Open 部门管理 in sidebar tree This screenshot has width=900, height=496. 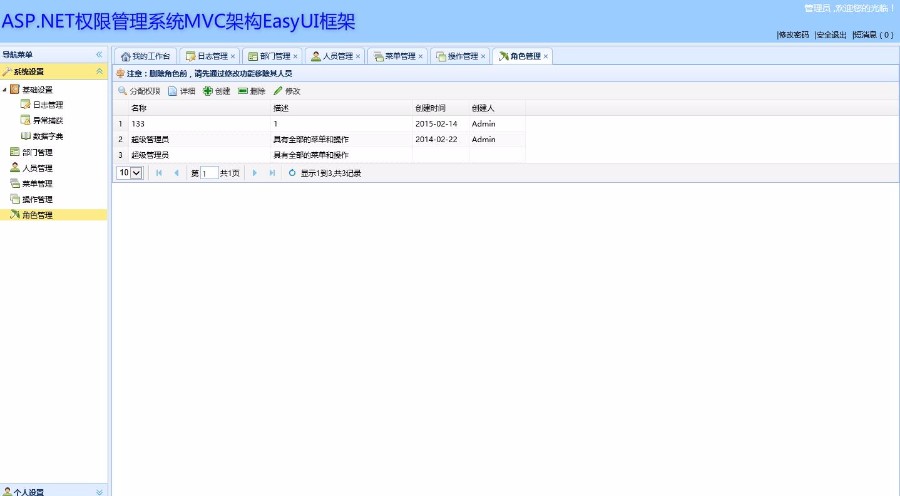point(37,152)
